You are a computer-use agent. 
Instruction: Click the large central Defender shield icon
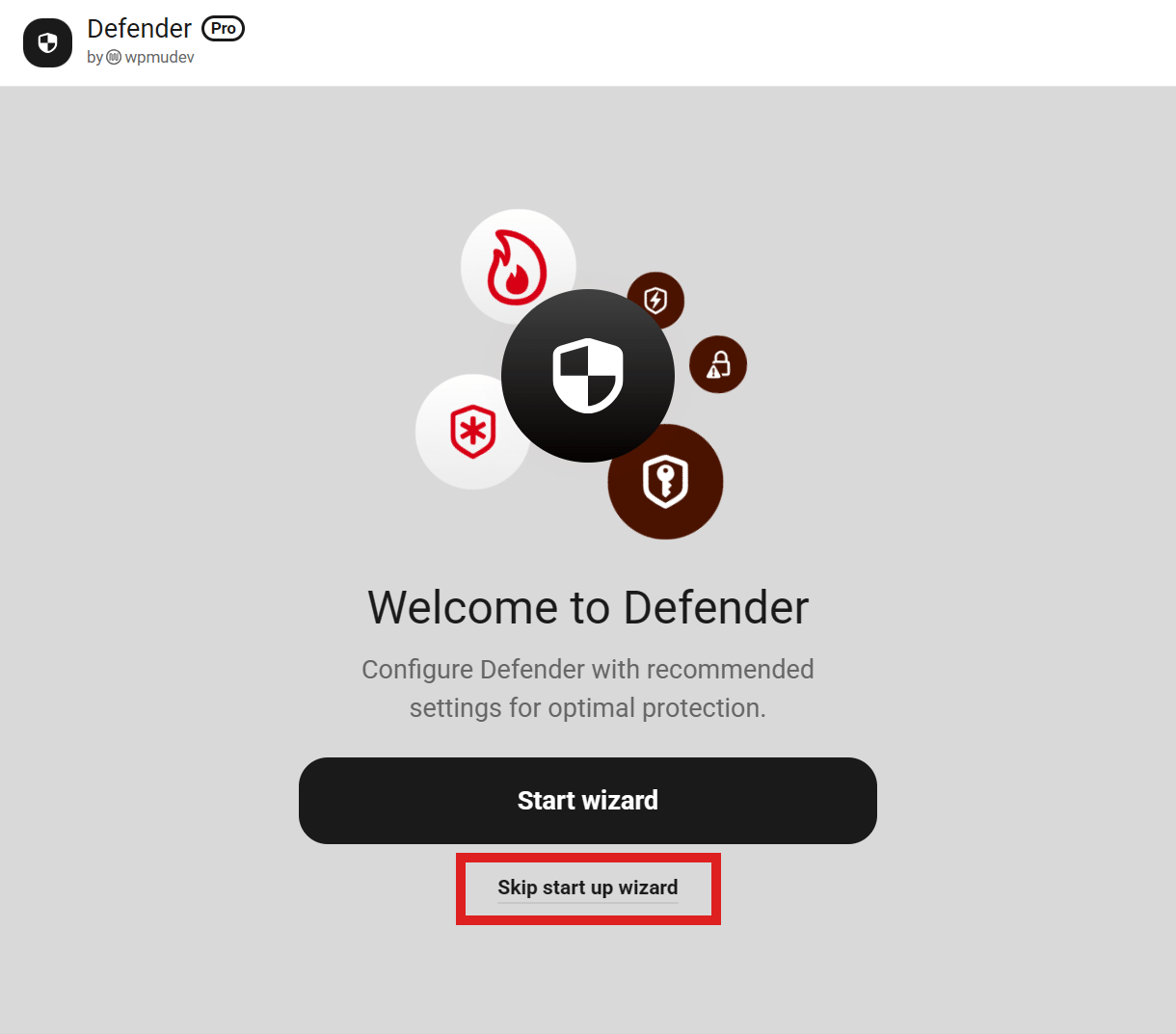[588, 375]
